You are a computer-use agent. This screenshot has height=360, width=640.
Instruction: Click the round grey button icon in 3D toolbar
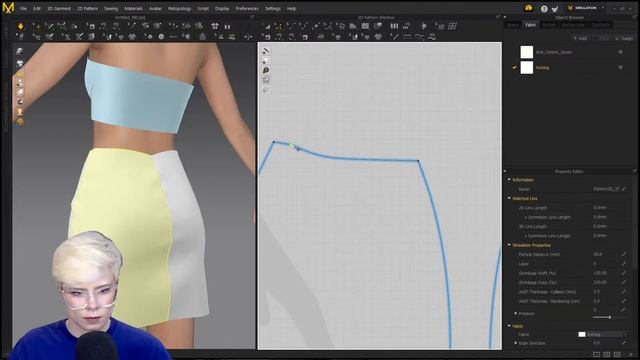tap(161, 37)
